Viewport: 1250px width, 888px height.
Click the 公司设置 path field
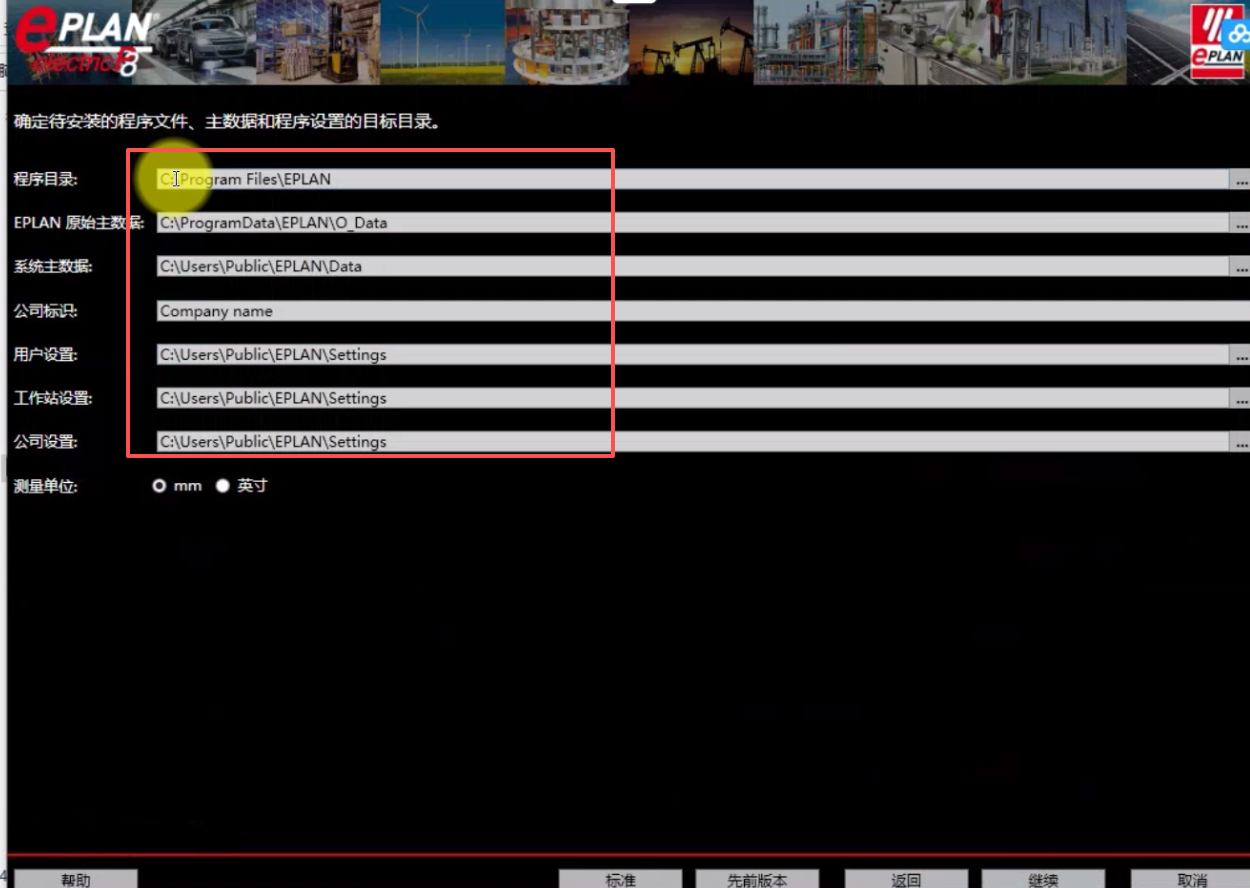[692, 442]
